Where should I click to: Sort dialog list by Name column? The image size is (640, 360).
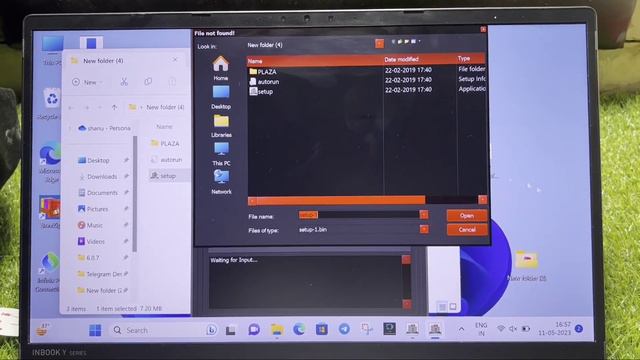(x=315, y=61)
